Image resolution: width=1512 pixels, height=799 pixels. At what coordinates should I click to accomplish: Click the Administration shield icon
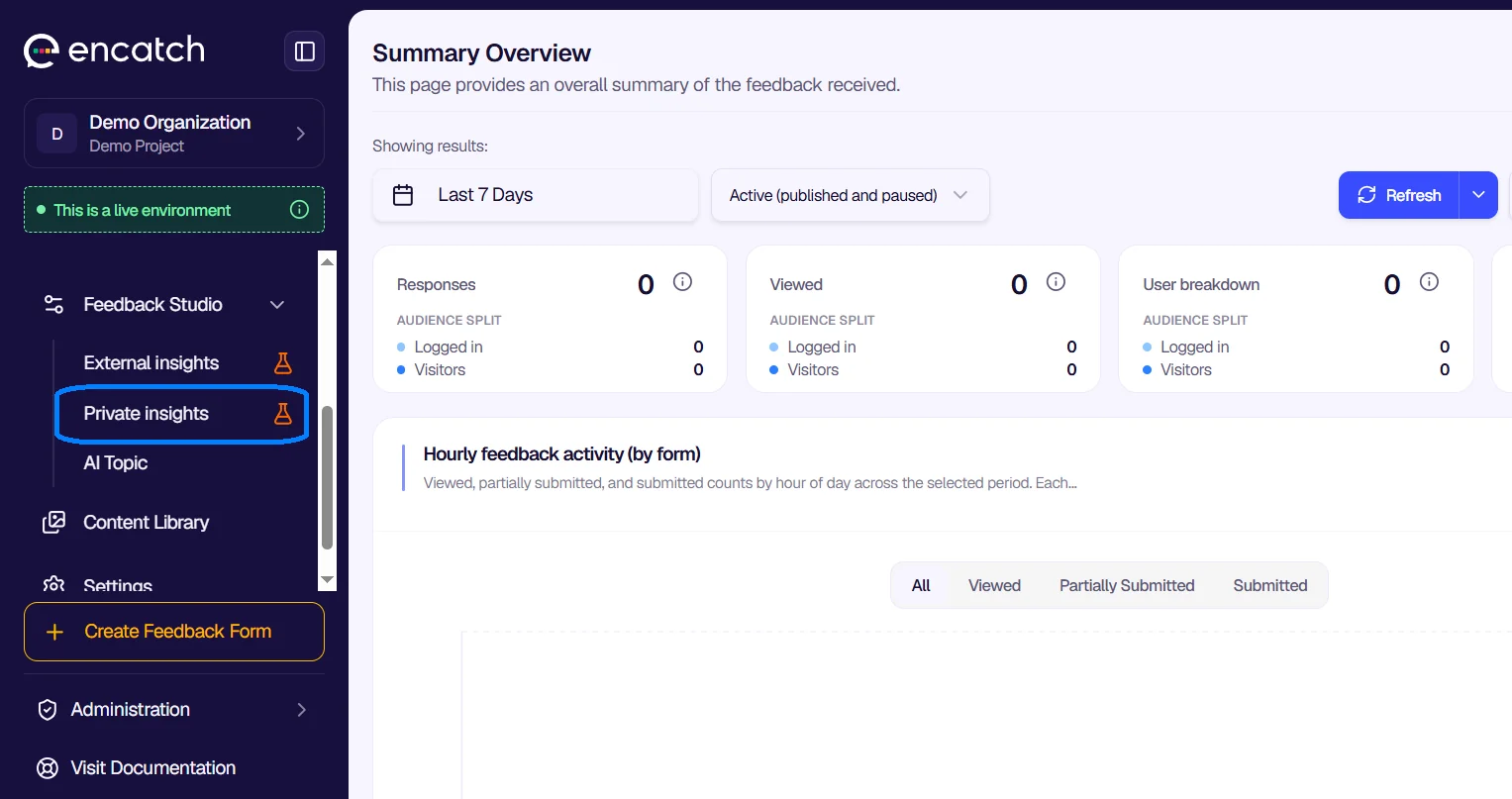(x=47, y=710)
